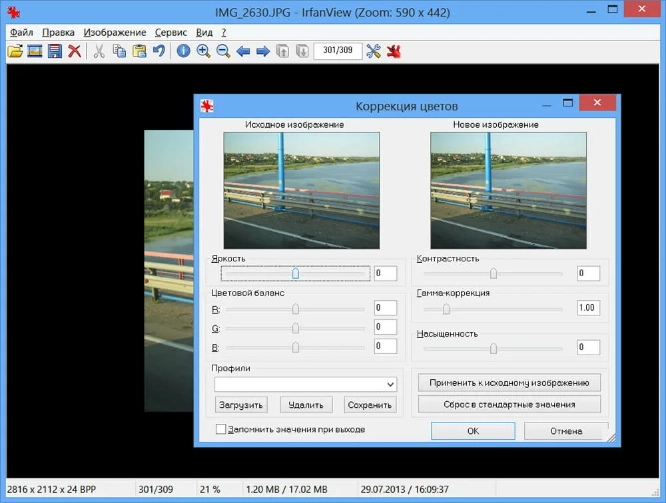The width and height of the screenshot is (666, 503).
Task: Expand the Профили dropdown list
Action: tap(390, 384)
